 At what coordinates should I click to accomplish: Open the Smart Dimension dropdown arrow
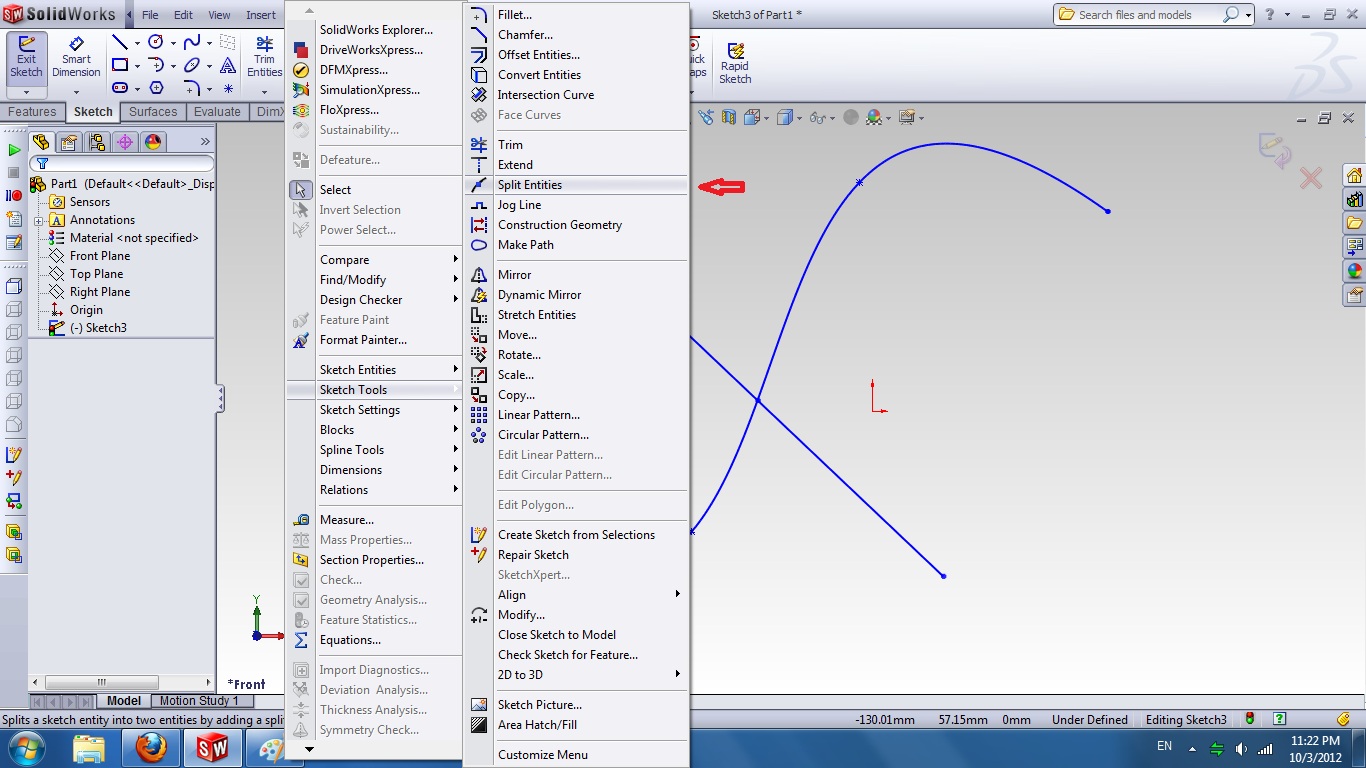tap(76, 92)
